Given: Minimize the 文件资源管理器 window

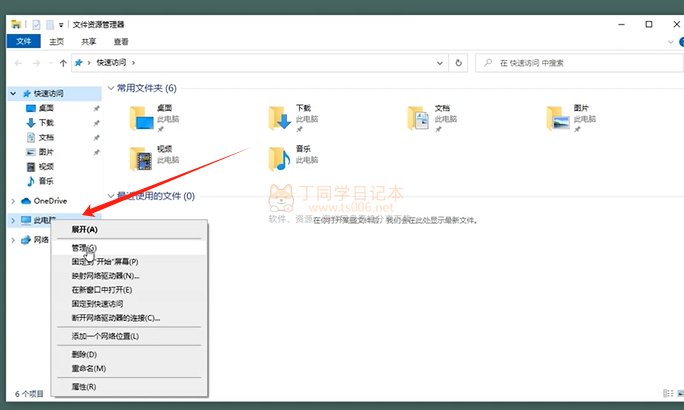Looking at the screenshot, I should (x=622, y=24).
